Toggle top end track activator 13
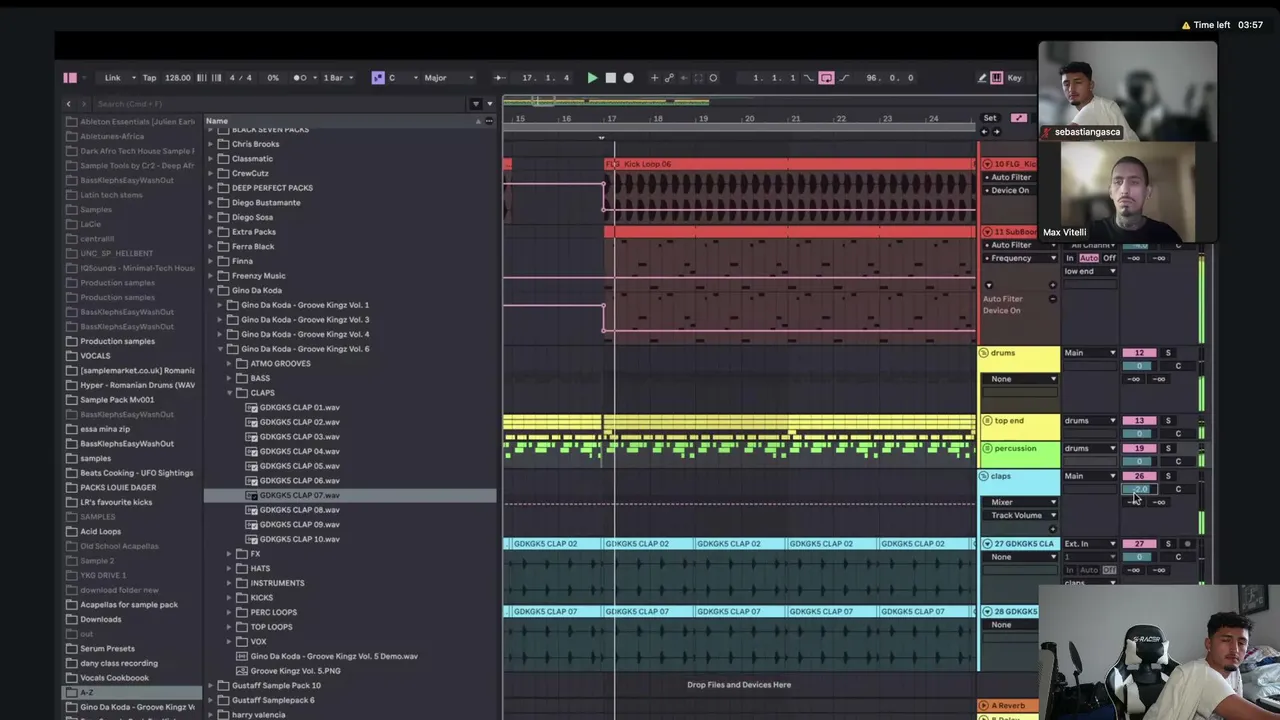 (1139, 421)
